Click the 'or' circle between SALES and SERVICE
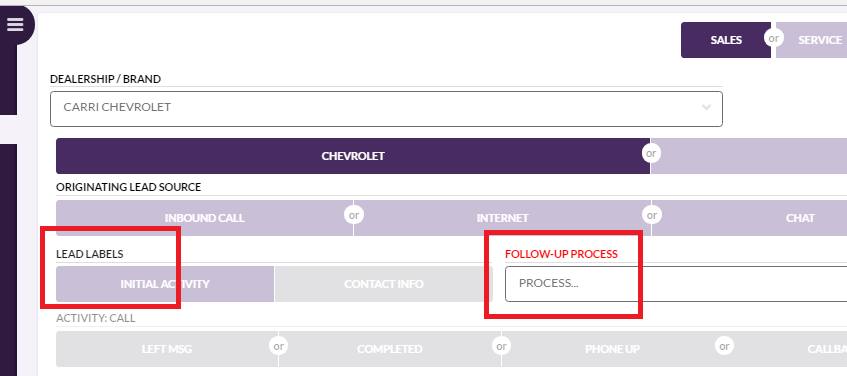This screenshot has width=847, height=376. (x=774, y=38)
